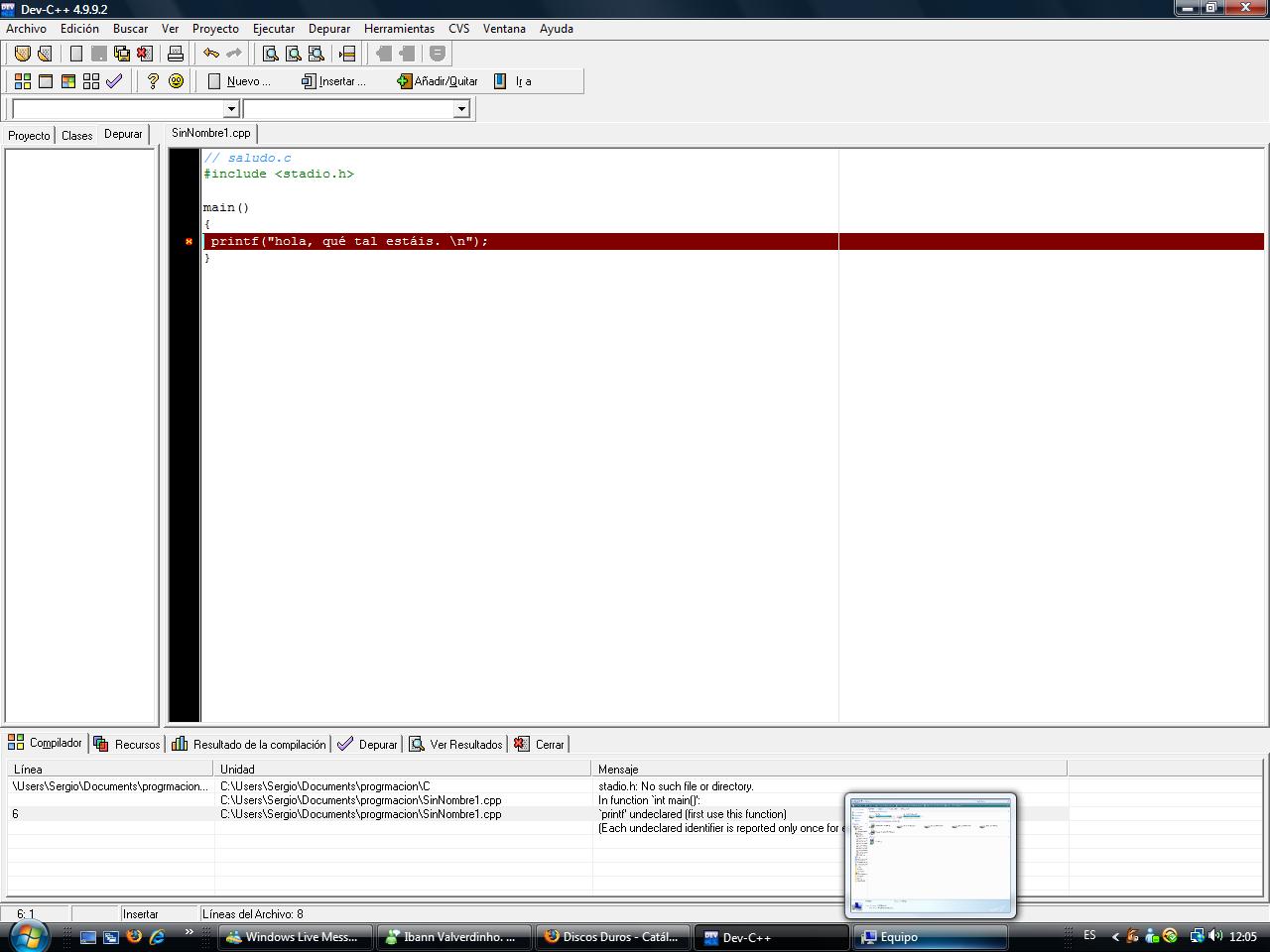Click the Windows Start orb
The height and width of the screenshot is (952, 1270).
coord(28,936)
